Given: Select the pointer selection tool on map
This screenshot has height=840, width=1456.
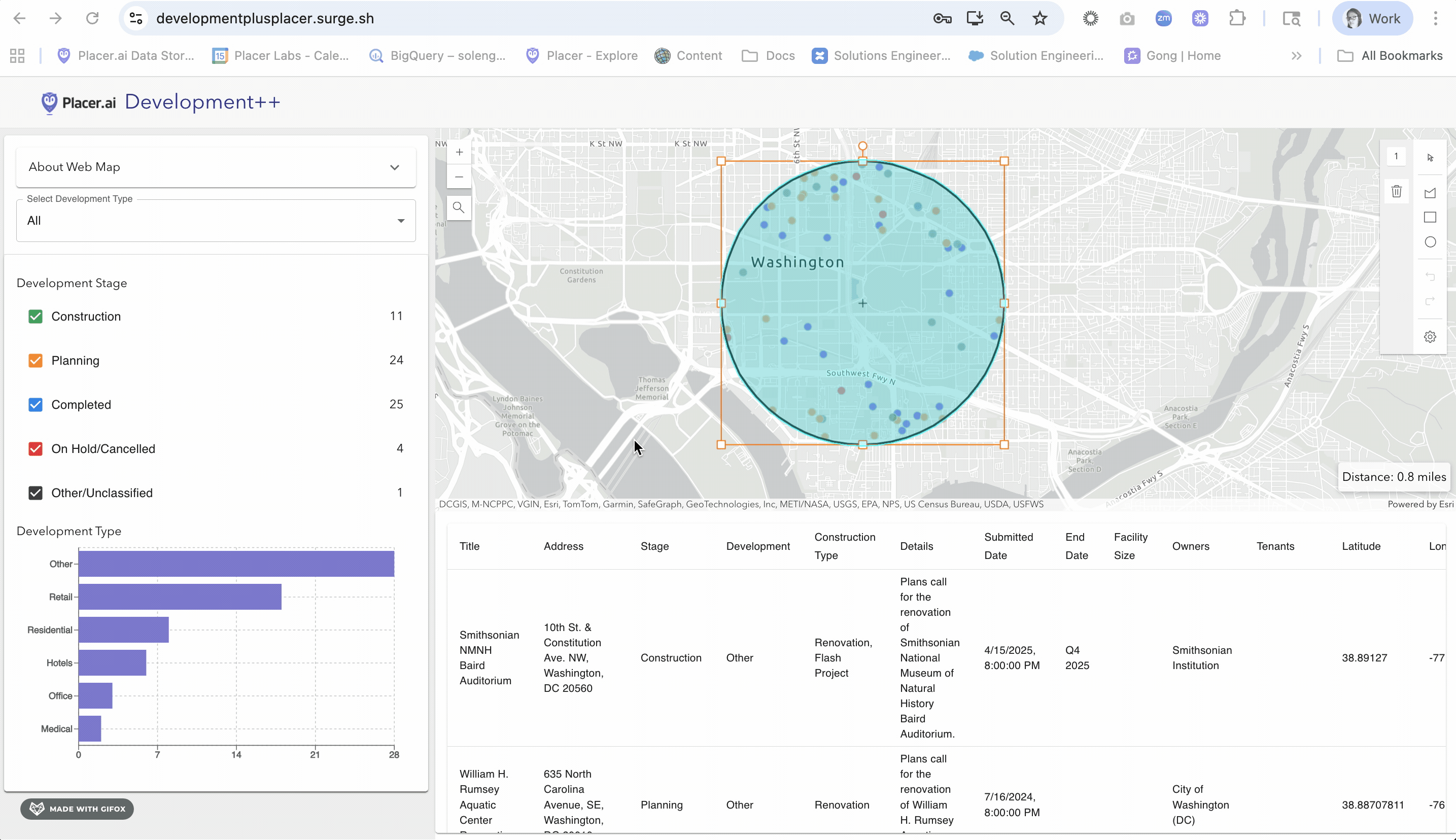Looking at the screenshot, I should [x=1430, y=157].
